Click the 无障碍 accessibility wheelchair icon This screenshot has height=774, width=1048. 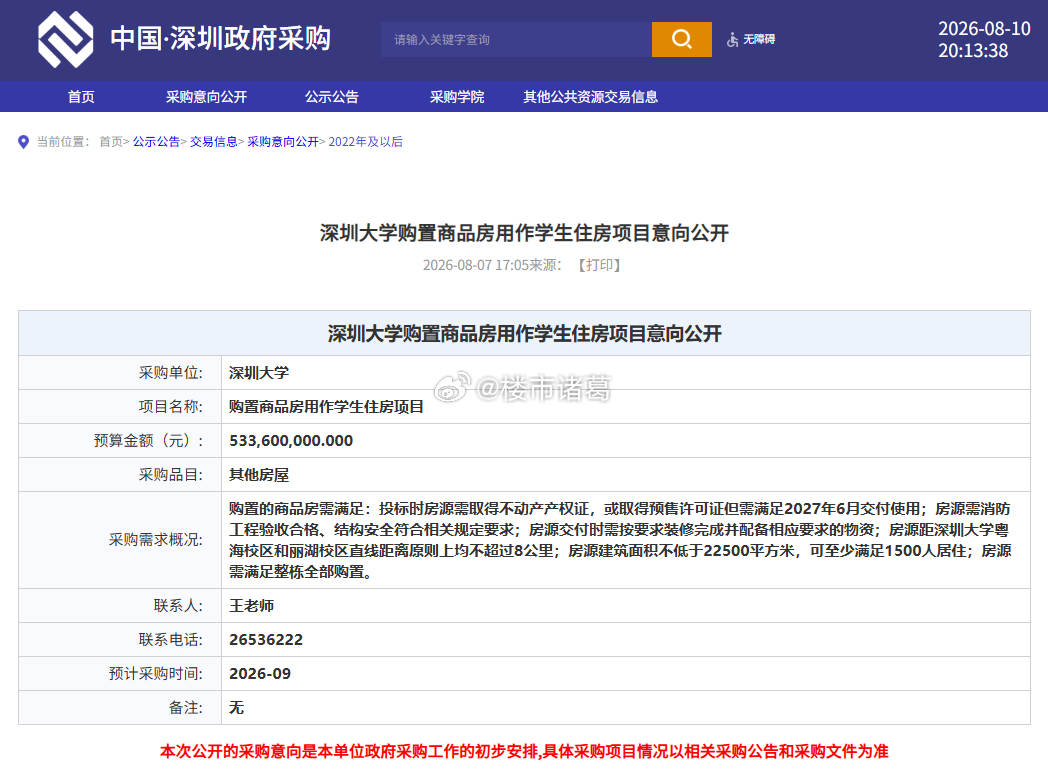pyautogui.click(x=733, y=39)
